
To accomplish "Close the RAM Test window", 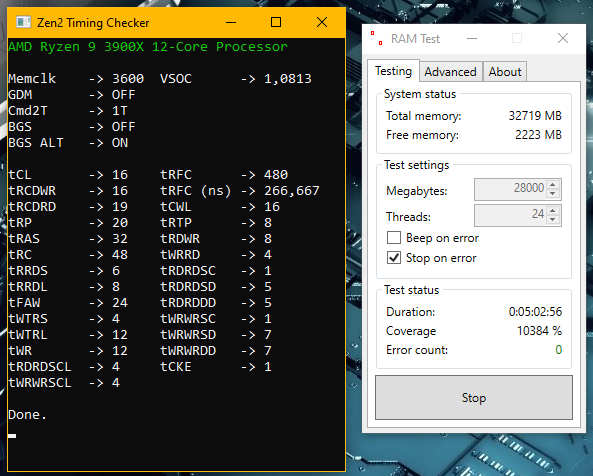I will [x=563, y=38].
